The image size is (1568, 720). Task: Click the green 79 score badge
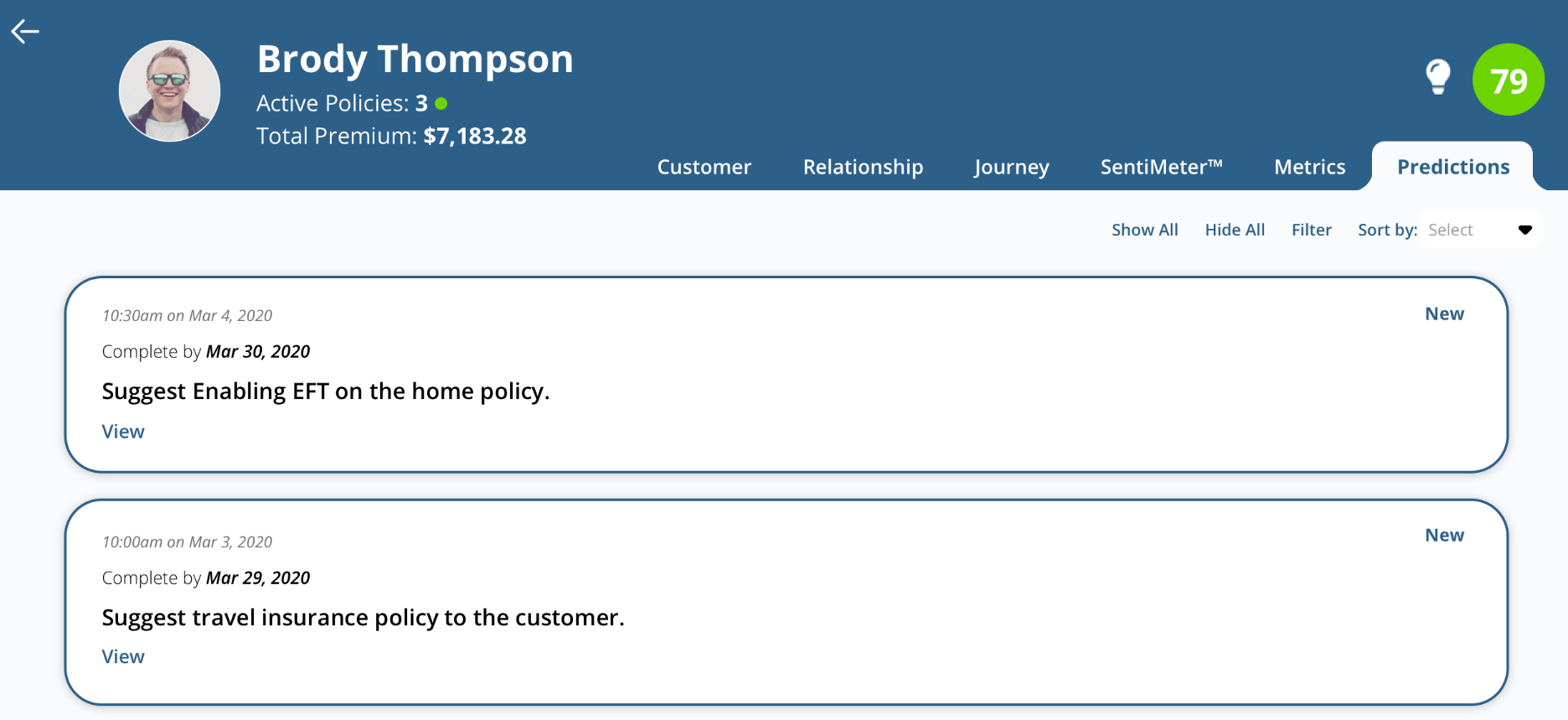pyautogui.click(x=1508, y=80)
